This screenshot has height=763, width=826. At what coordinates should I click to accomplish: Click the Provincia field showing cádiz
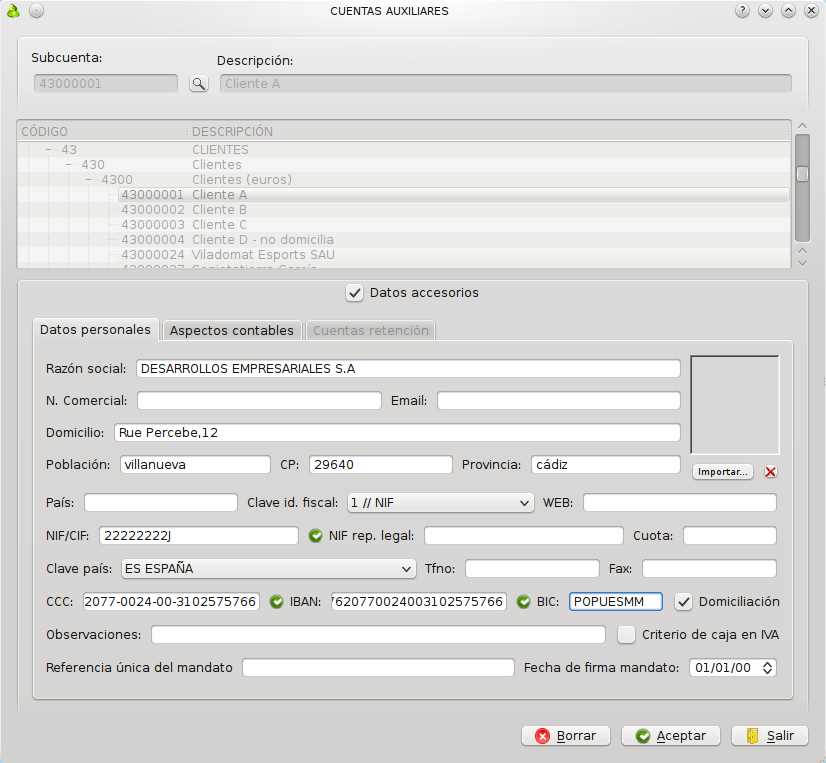[x=606, y=465]
